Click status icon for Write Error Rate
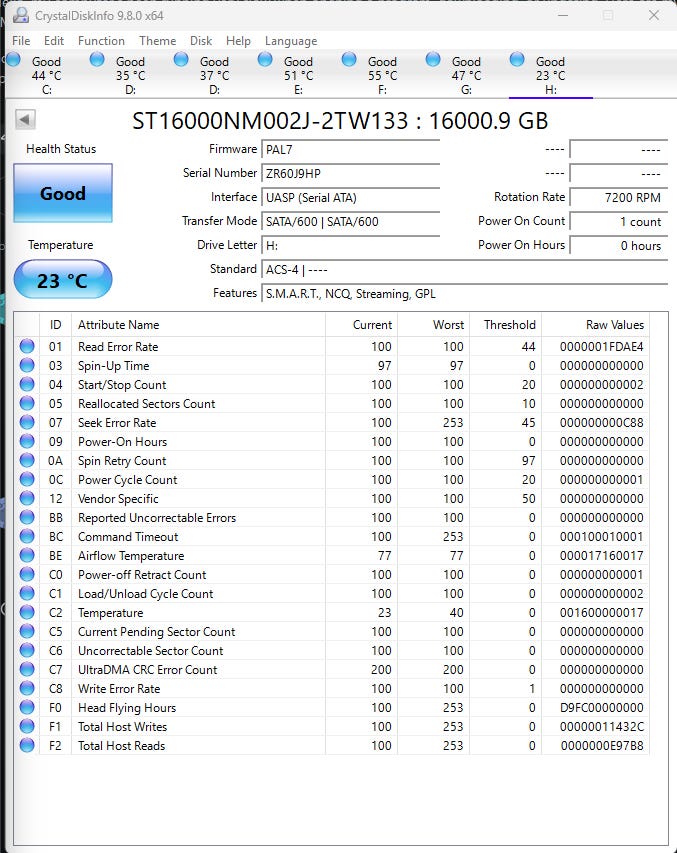677x853 pixels. [27, 688]
